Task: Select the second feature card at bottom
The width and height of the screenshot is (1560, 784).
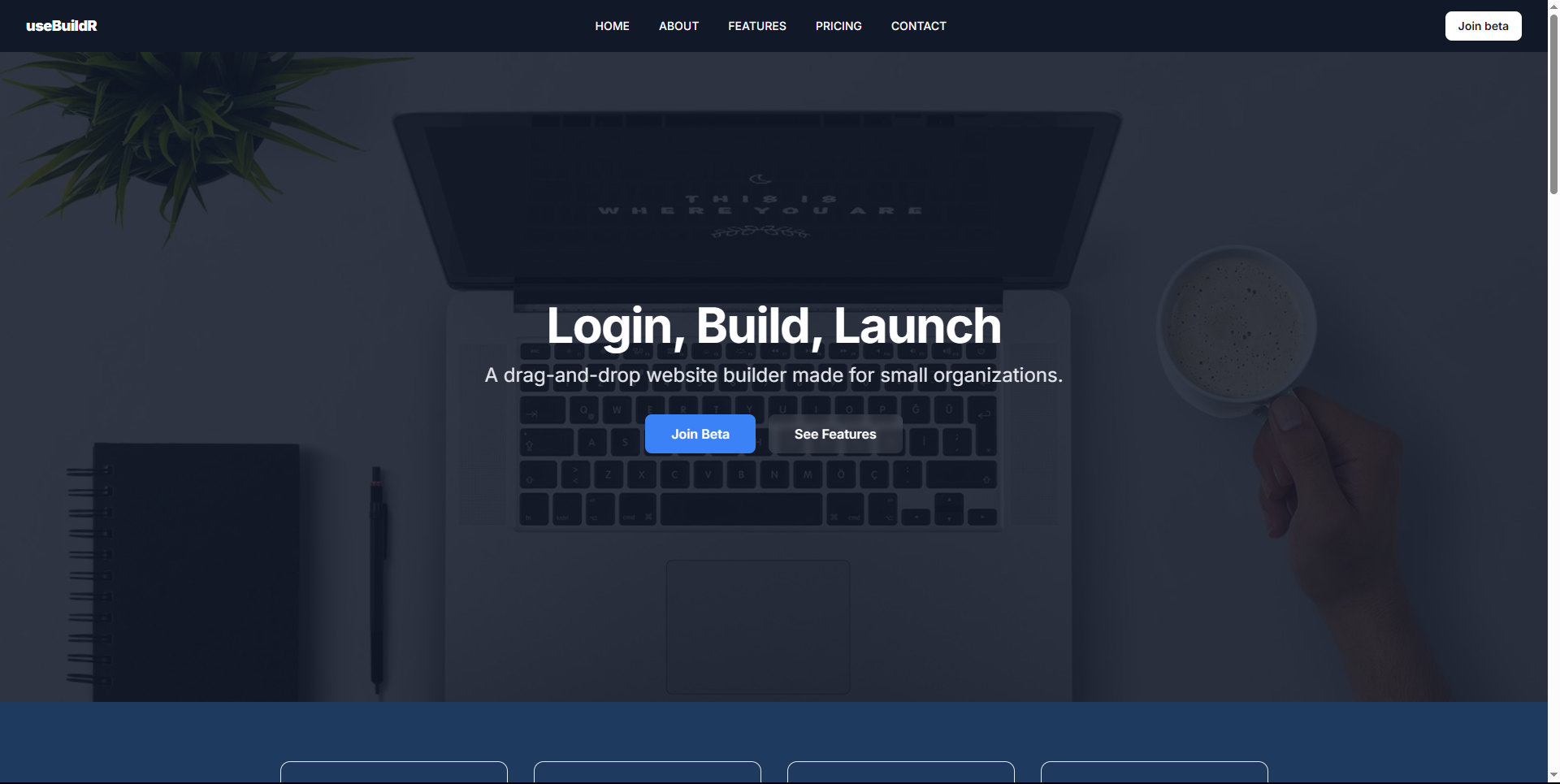Action: point(648,773)
